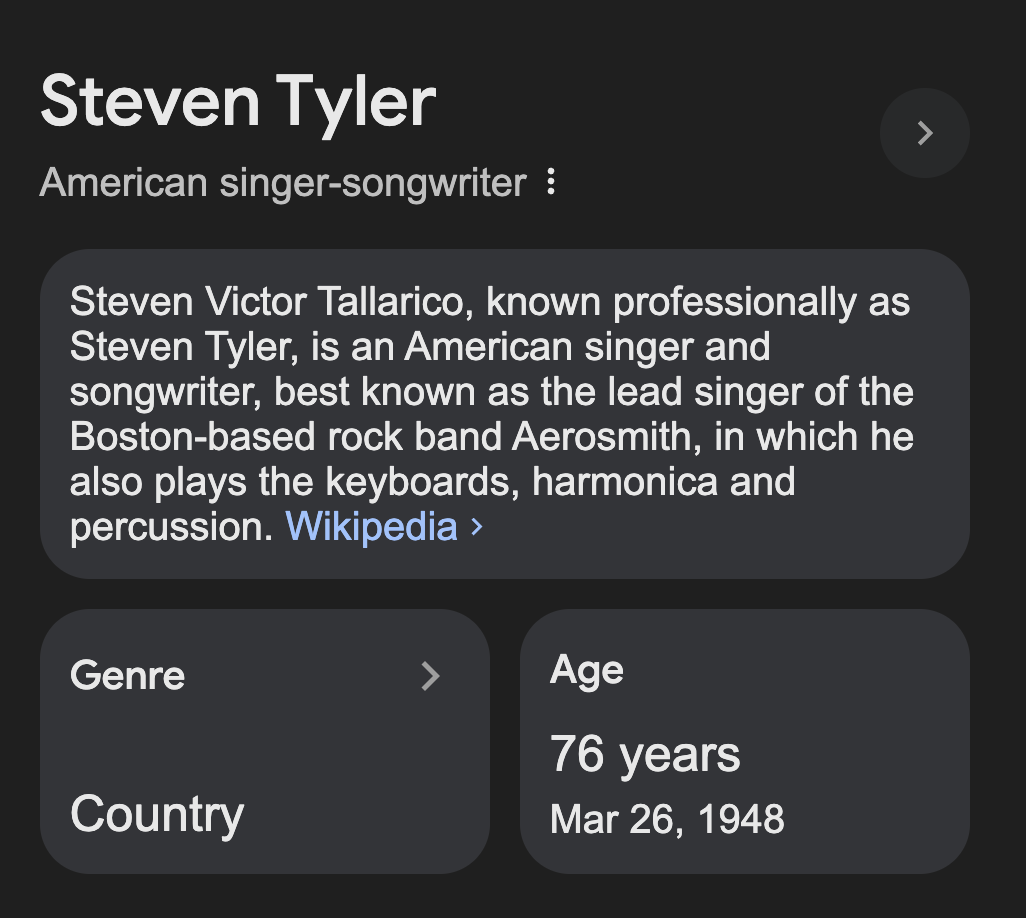
Task: Click the small chevron after Wikipedia
Action: 477,526
